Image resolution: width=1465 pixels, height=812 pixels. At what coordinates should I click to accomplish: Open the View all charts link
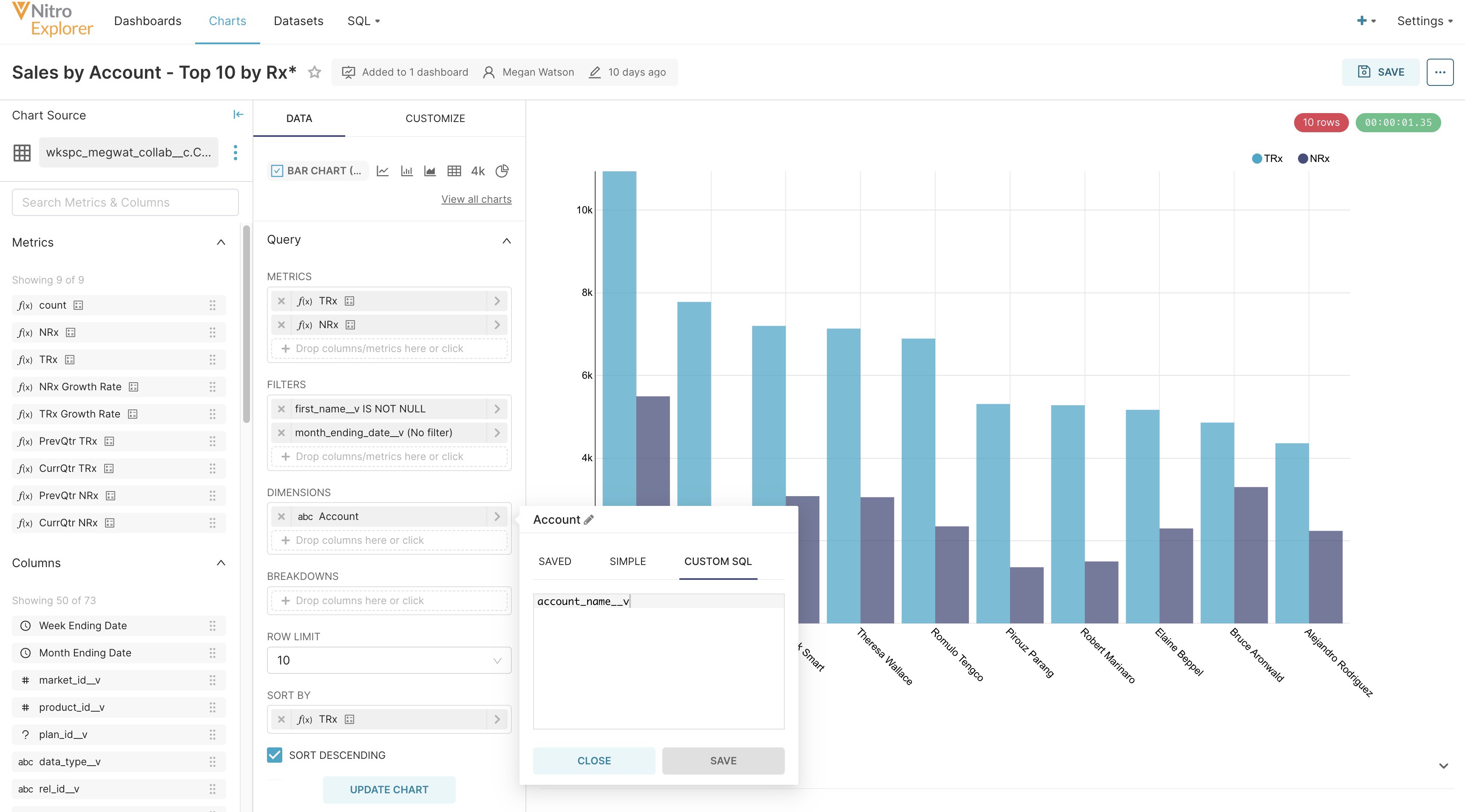pos(476,199)
